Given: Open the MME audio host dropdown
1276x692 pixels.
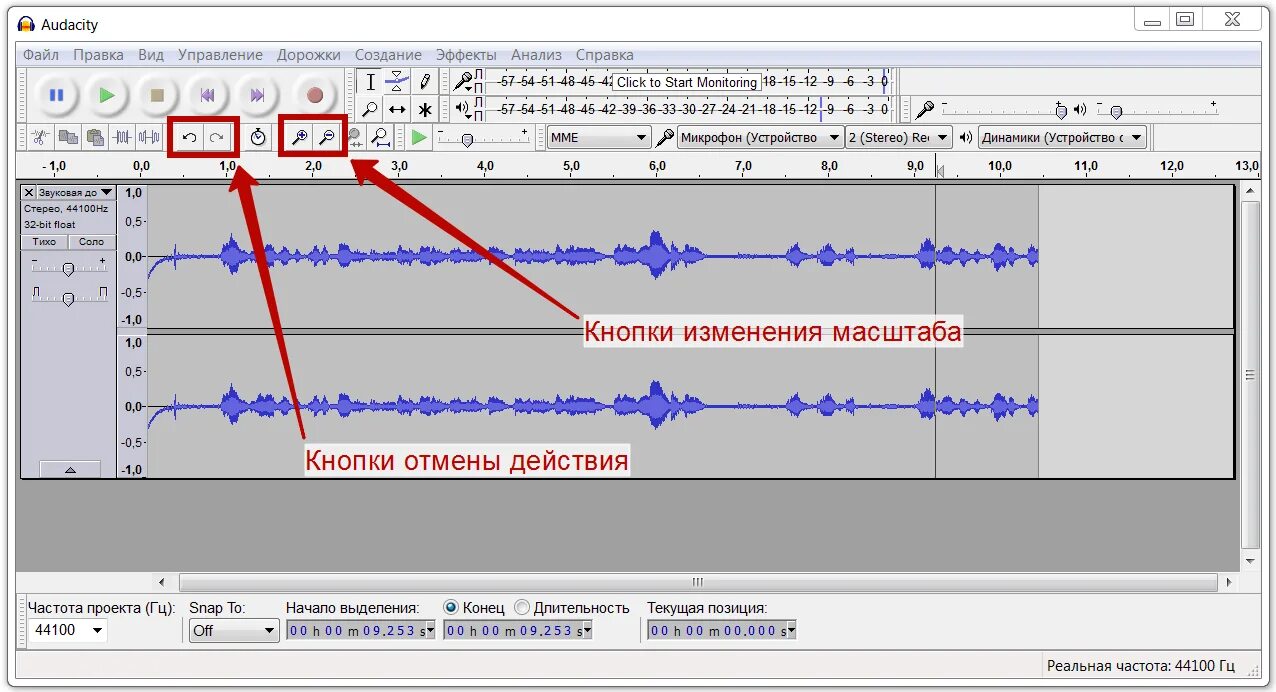Looking at the screenshot, I should click(x=598, y=137).
